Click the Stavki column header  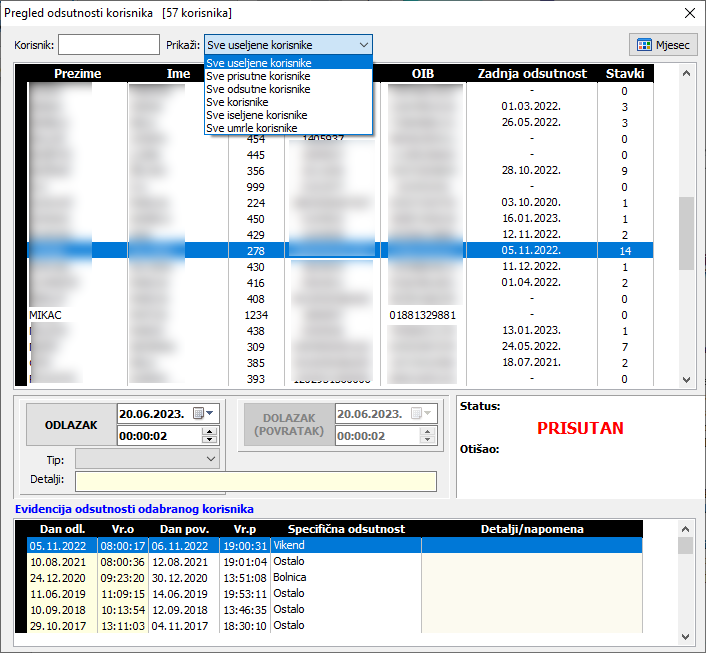coord(625,74)
